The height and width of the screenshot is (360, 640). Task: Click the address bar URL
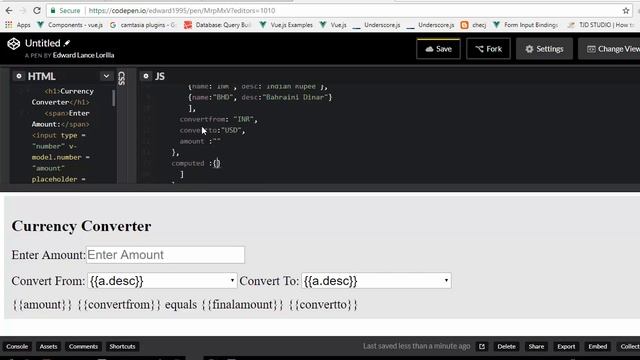[182, 11]
